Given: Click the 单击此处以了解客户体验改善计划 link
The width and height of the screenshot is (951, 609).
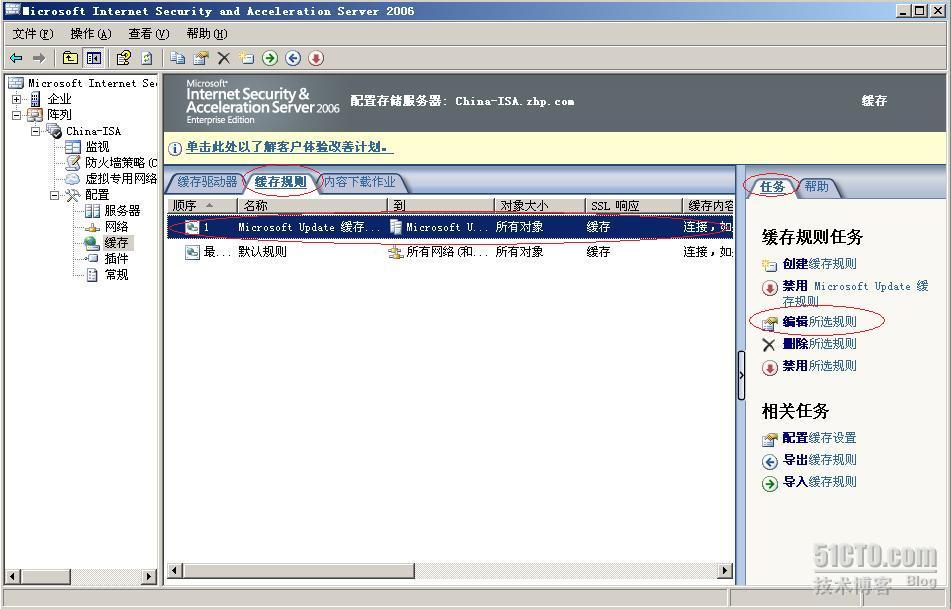Looking at the screenshot, I should coord(289,147).
